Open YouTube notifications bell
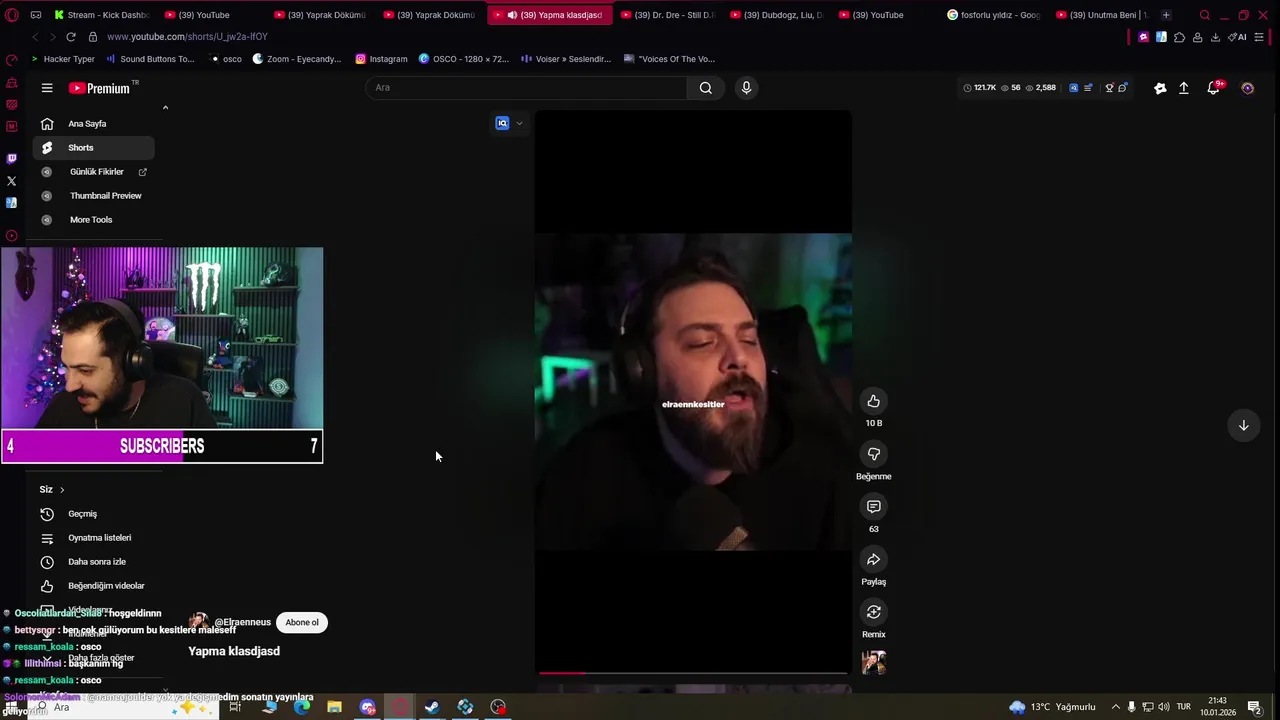The height and width of the screenshot is (720, 1280). [x=1214, y=88]
